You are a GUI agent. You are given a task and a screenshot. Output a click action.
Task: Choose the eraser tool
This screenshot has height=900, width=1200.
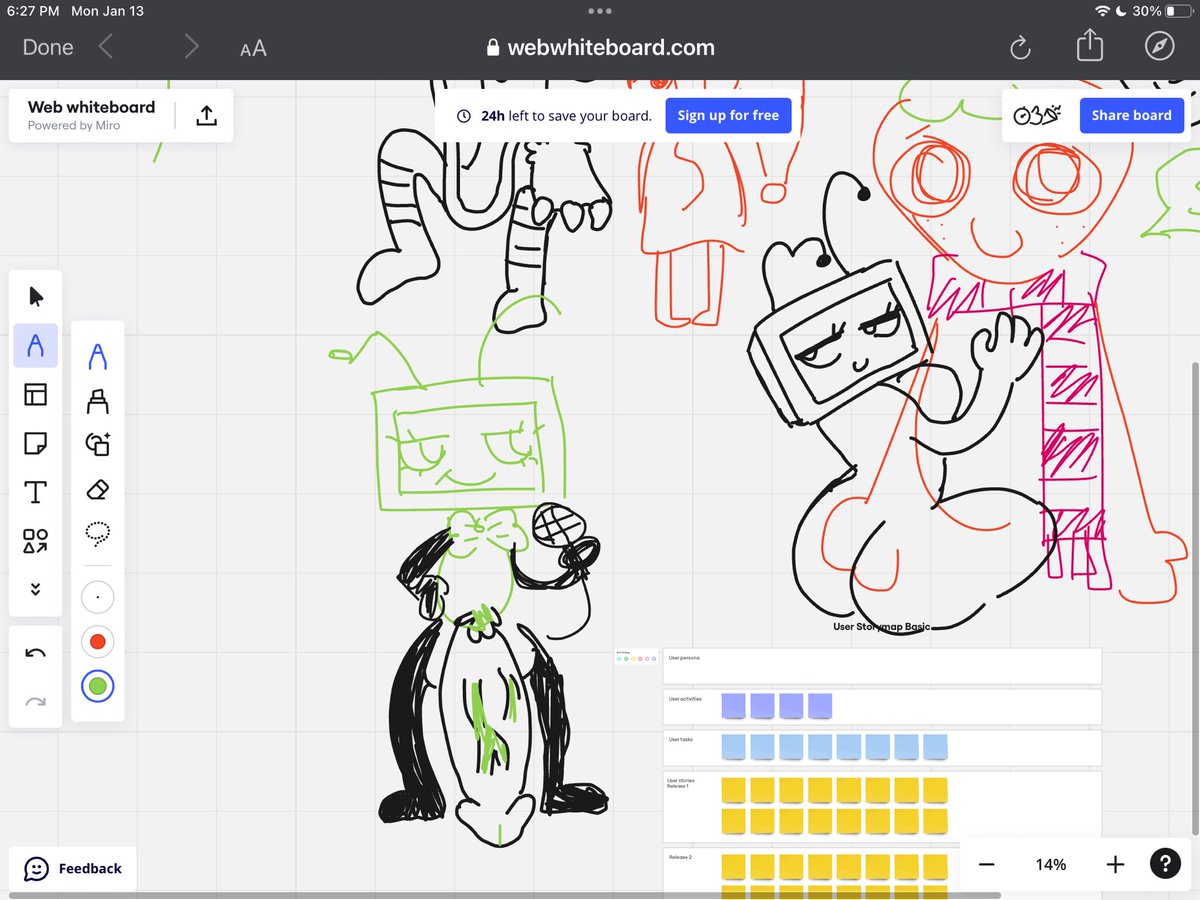coord(98,490)
